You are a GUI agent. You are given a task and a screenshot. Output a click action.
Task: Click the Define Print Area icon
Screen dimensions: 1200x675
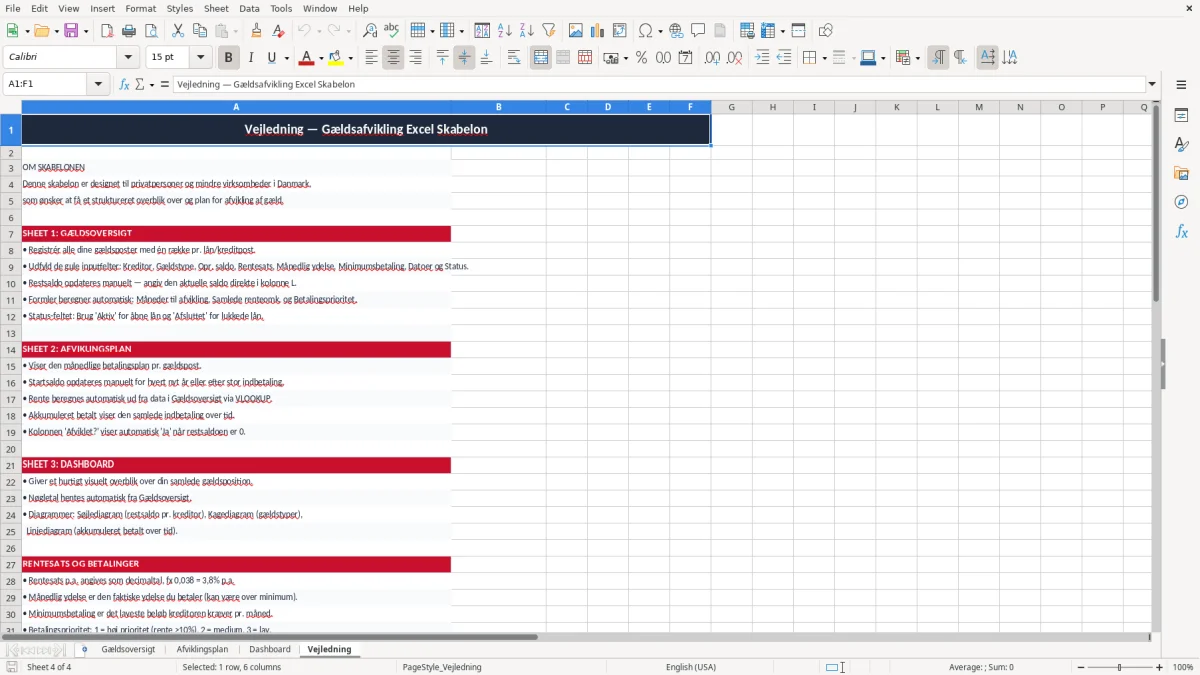point(747,31)
